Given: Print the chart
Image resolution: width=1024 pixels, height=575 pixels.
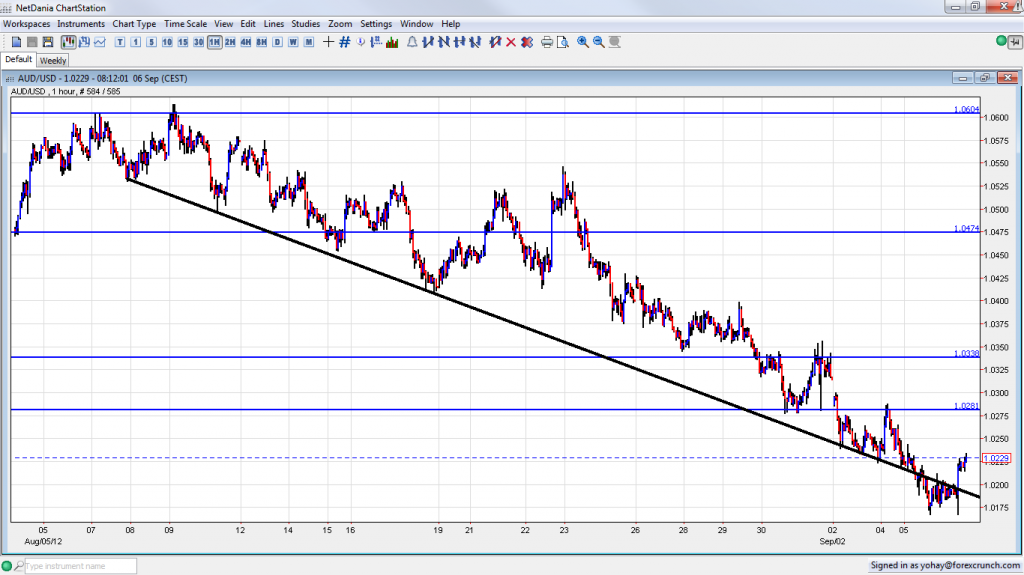Looking at the screenshot, I should coord(547,42).
